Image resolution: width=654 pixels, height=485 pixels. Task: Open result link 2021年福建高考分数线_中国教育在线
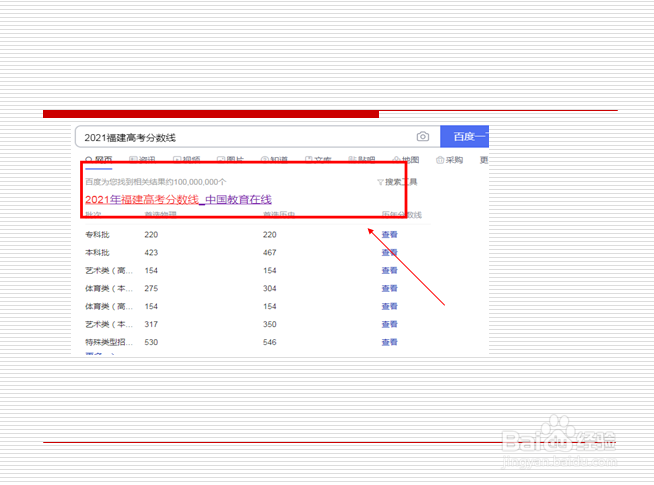[x=178, y=200]
